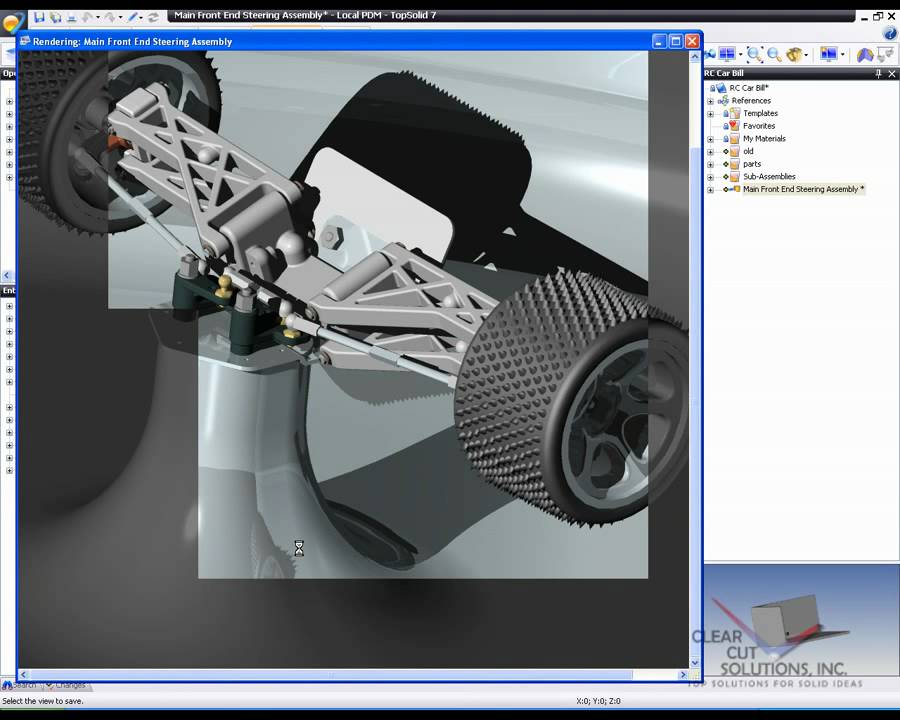900x720 pixels.
Task: Click the Rendering window scroll-right arrow
Action: (683, 675)
